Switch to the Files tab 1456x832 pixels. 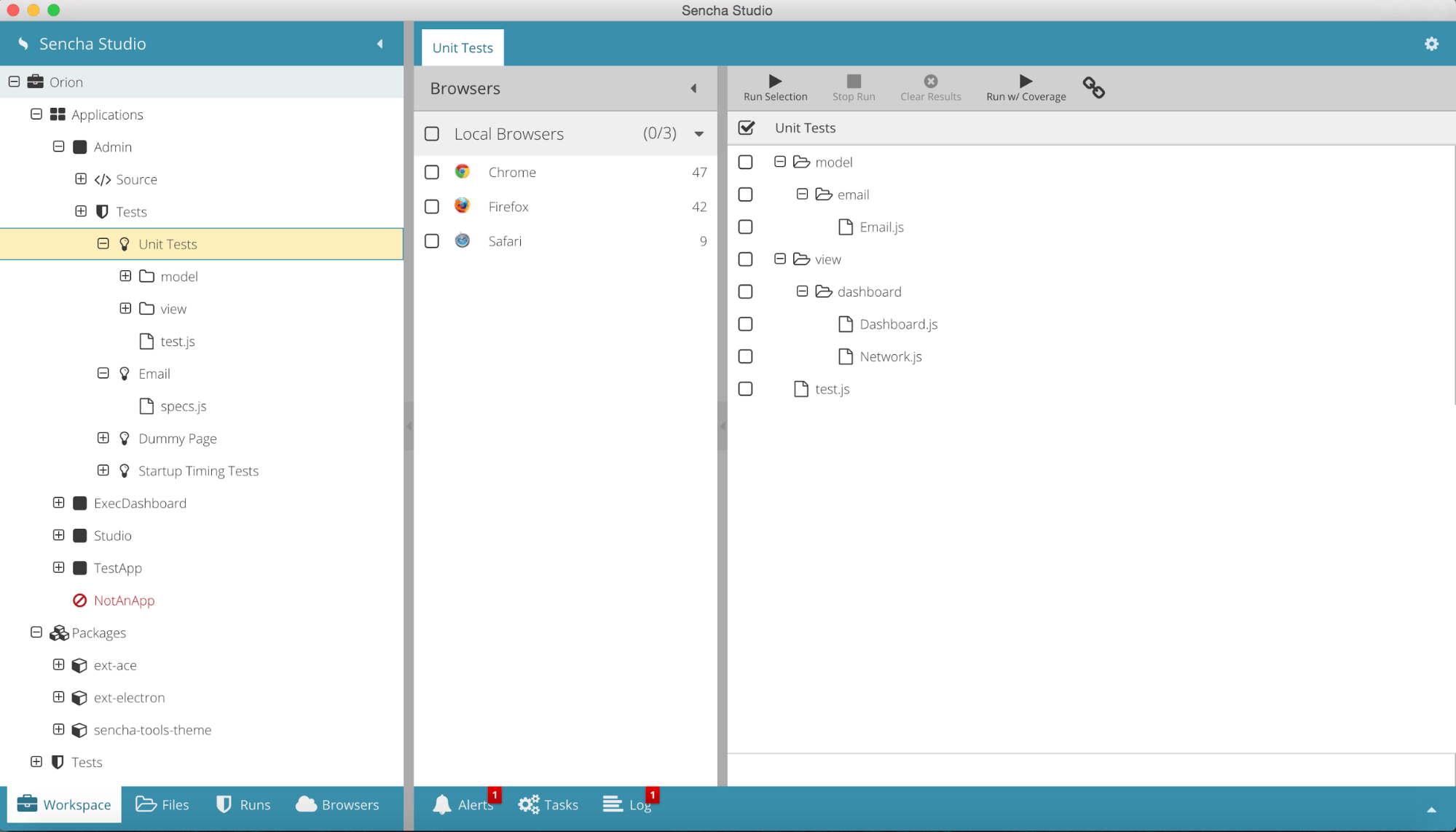pos(162,804)
